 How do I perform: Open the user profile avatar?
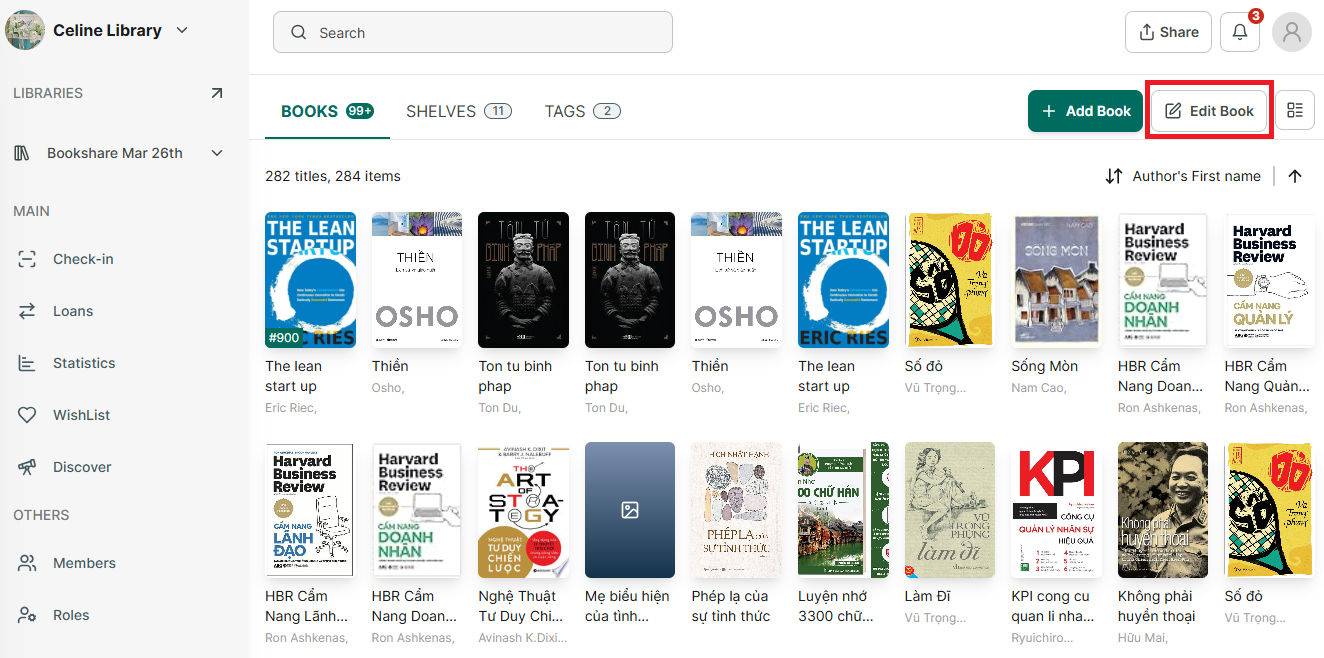pyautogui.click(x=1292, y=32)
